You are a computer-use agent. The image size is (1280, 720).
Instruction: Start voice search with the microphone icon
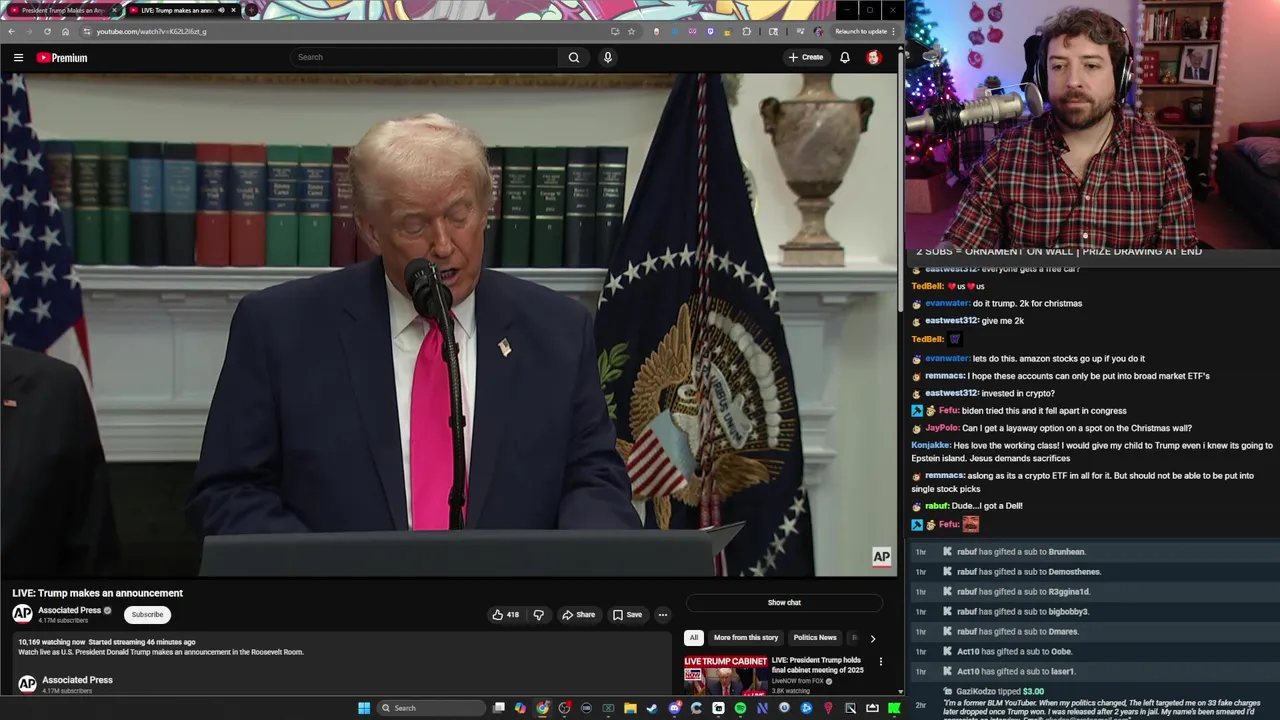point(607,57)
